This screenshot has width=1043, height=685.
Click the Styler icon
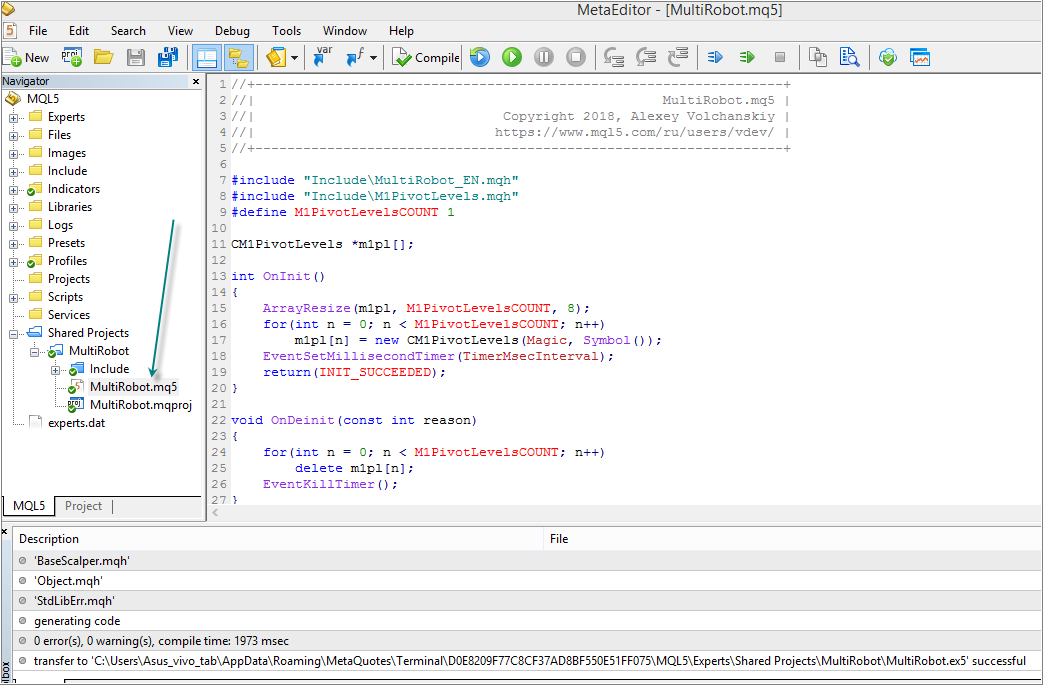(275, 58)
